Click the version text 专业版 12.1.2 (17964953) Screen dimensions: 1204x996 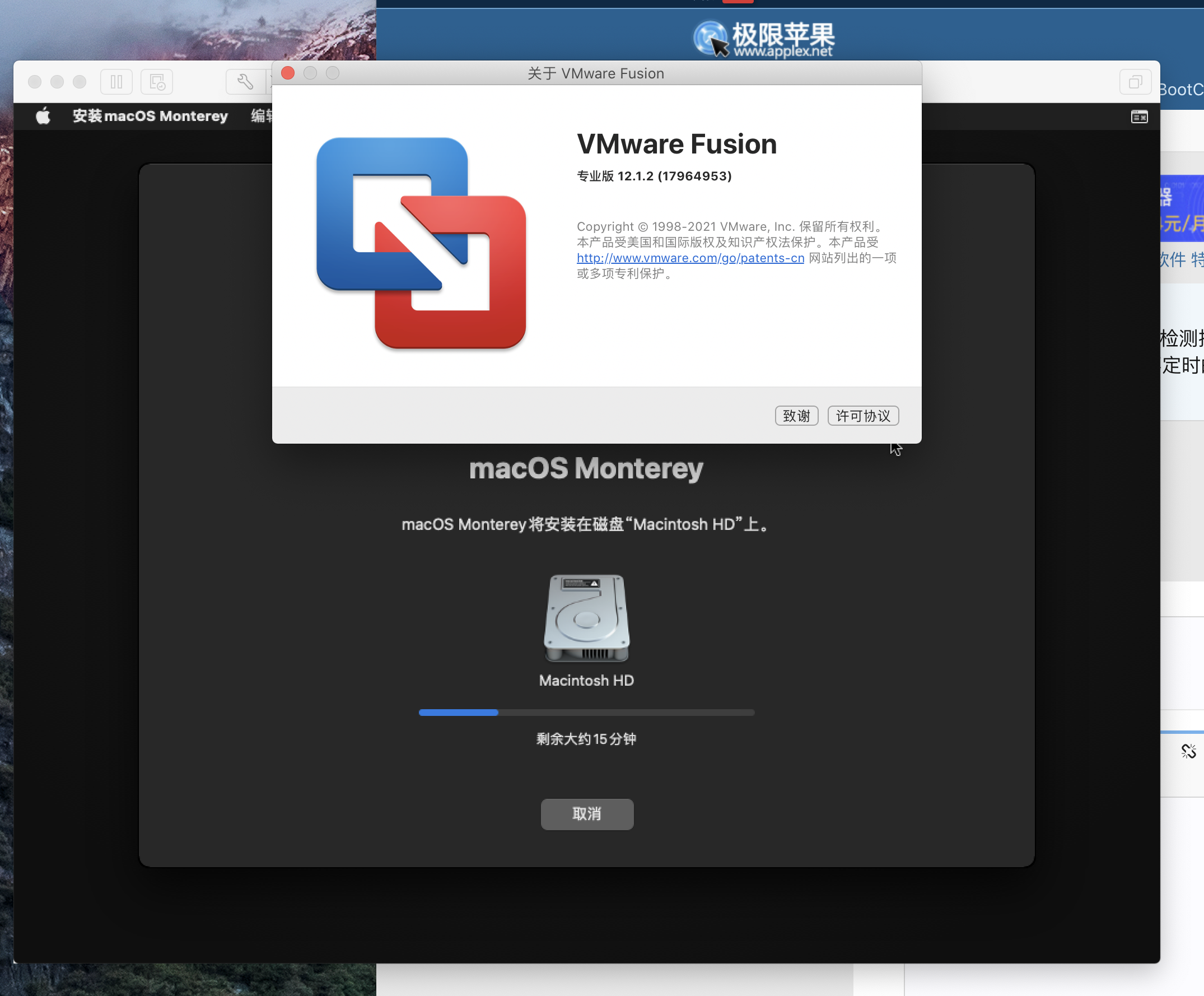tap(654, 176)
